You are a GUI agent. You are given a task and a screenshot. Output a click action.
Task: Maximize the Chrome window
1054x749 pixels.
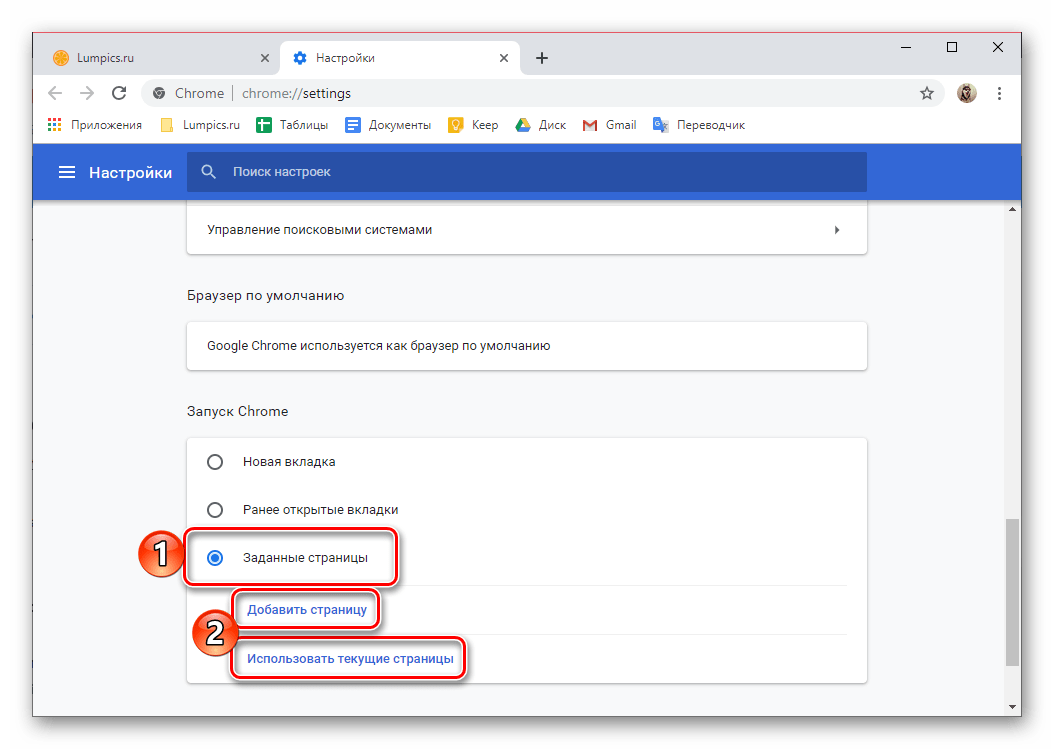click(x=952, y=47)
